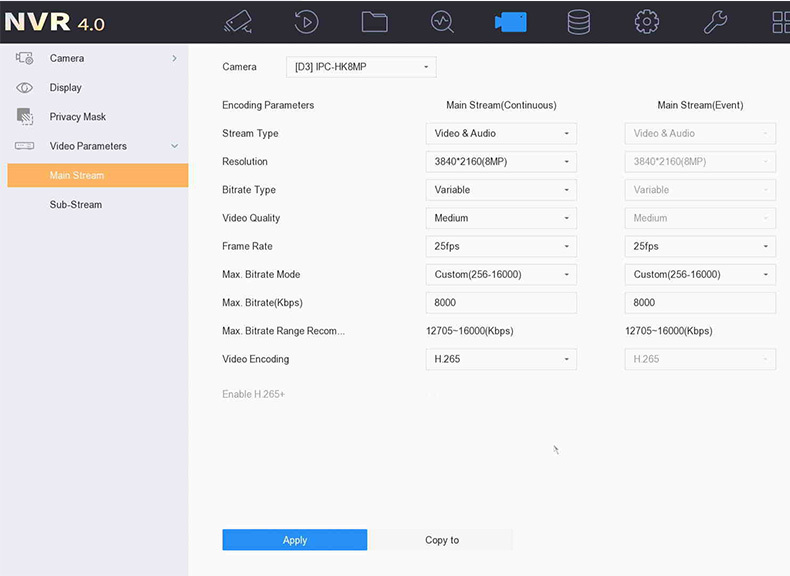Open Privacy Mask settings

pyautogui.click(x=77, y=117)
